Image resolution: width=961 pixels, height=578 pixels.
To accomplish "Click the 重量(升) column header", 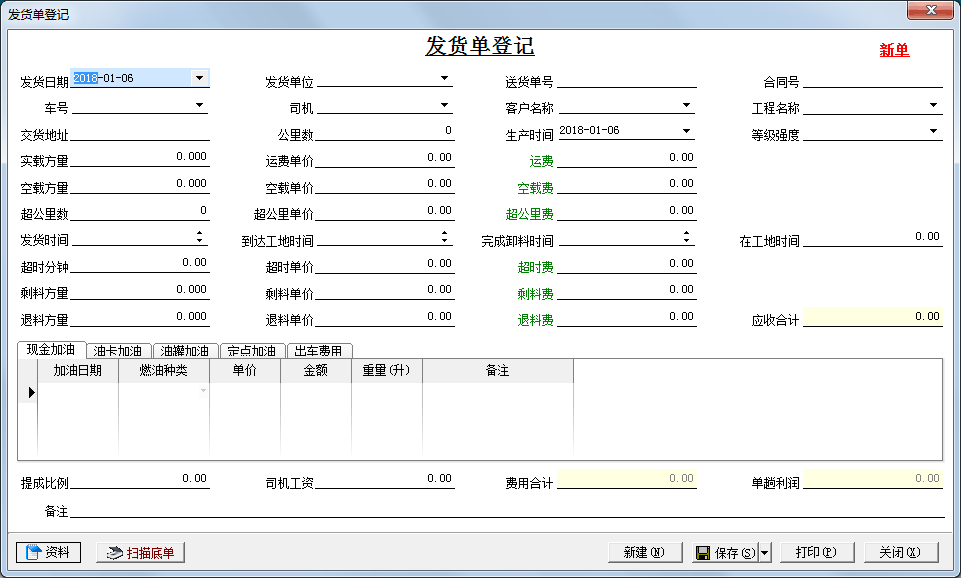I will pos(387,371).
